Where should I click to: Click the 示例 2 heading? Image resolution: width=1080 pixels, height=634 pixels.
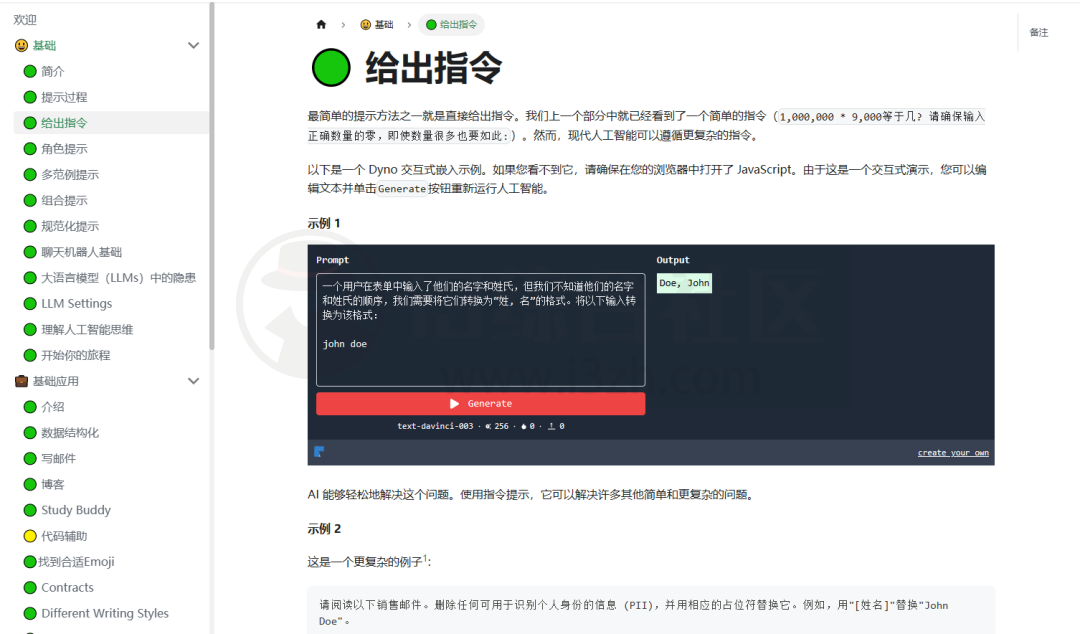point(324,529)
